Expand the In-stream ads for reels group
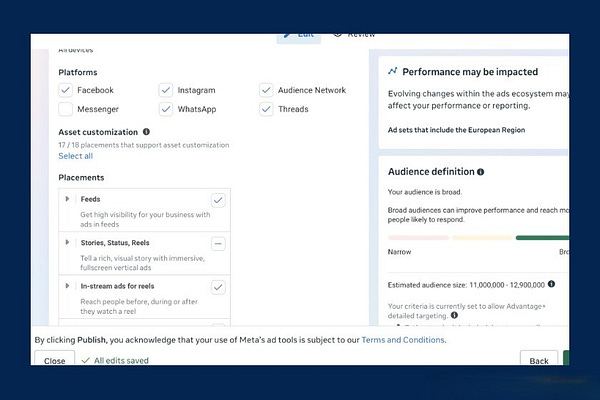Viewport: 600px width, 400px height. (67, 286)
